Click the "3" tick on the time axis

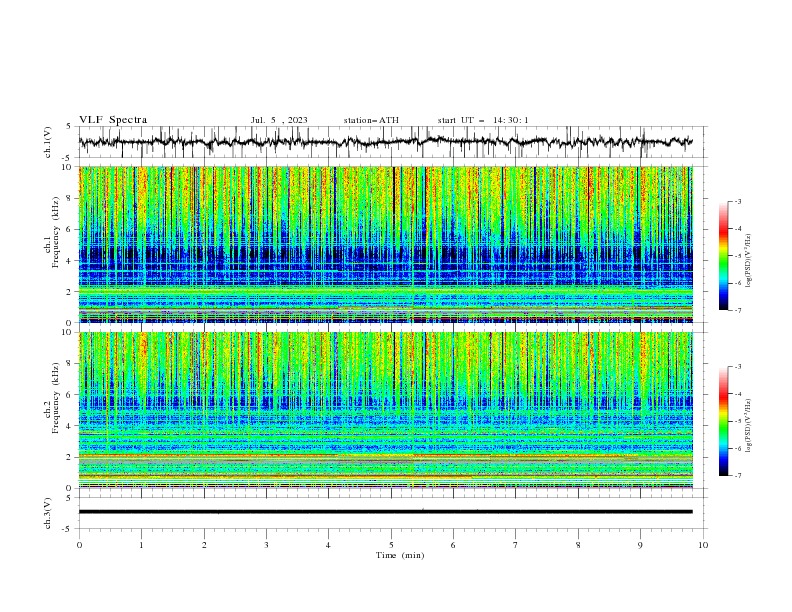coord(266,545)
